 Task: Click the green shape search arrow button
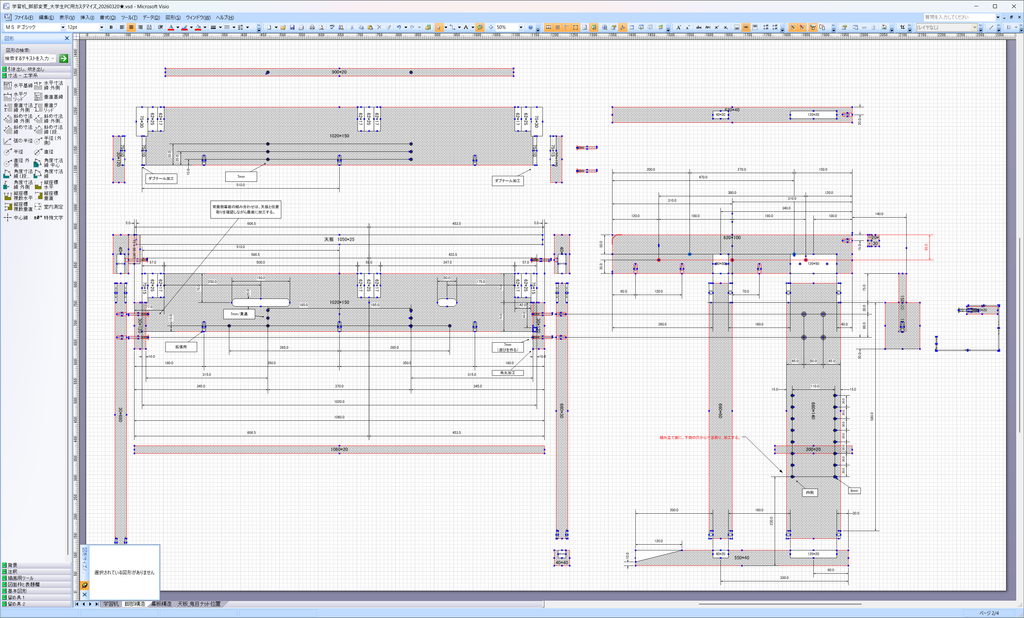tap(63, 58)
